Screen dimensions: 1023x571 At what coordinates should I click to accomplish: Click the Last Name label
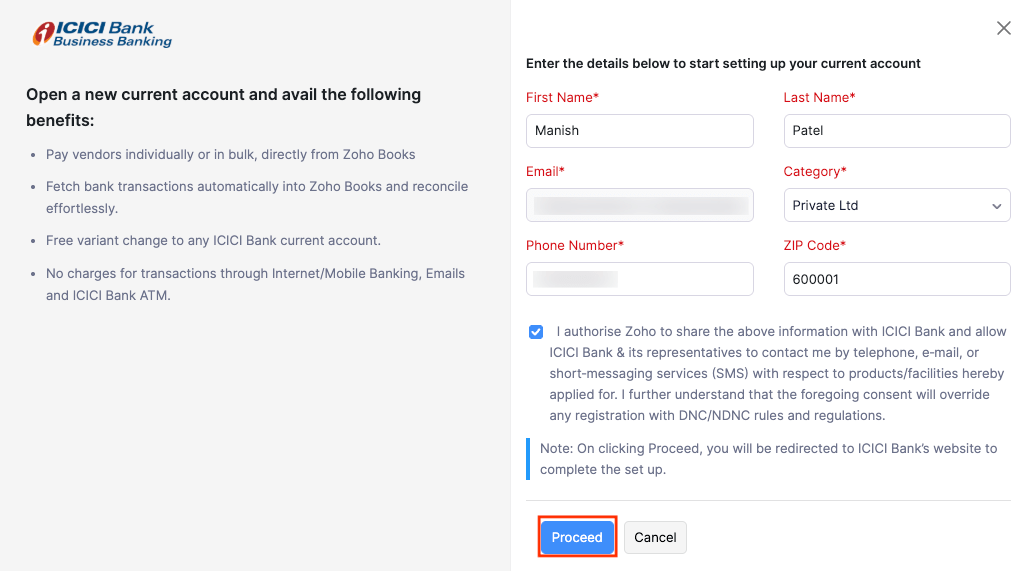point(819,97)
